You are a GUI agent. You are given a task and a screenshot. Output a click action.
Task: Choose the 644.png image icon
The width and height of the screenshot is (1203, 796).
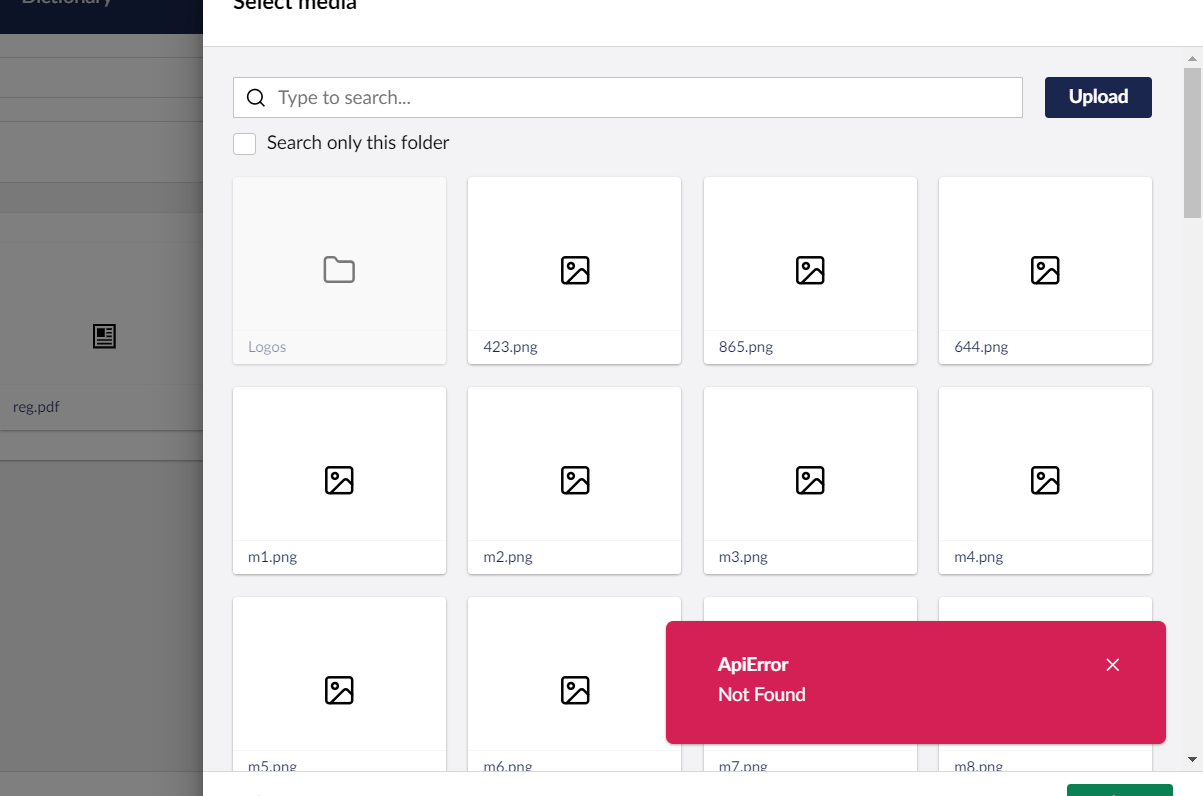click(x=1045, y=270)
